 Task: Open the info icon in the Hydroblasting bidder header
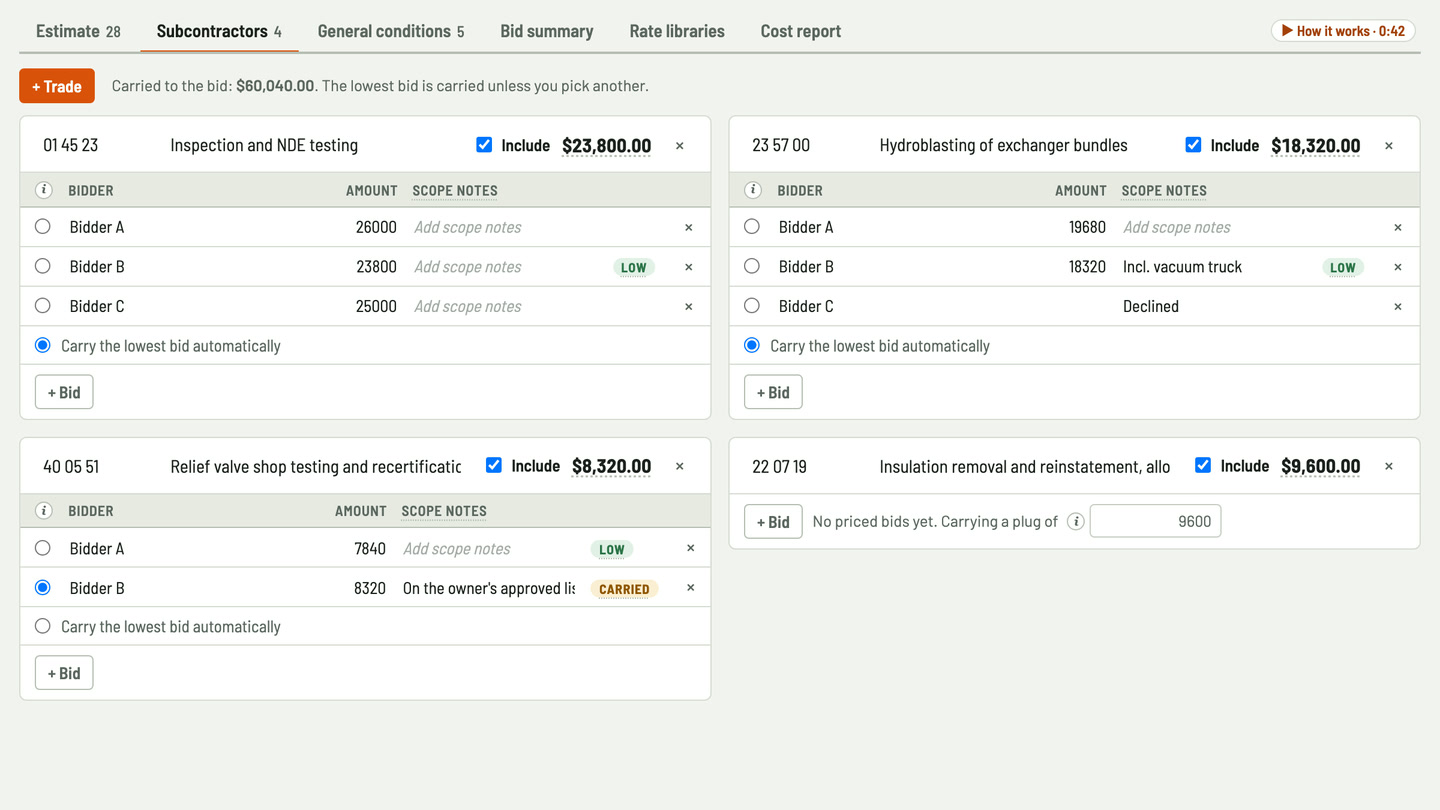click(752, 190)
